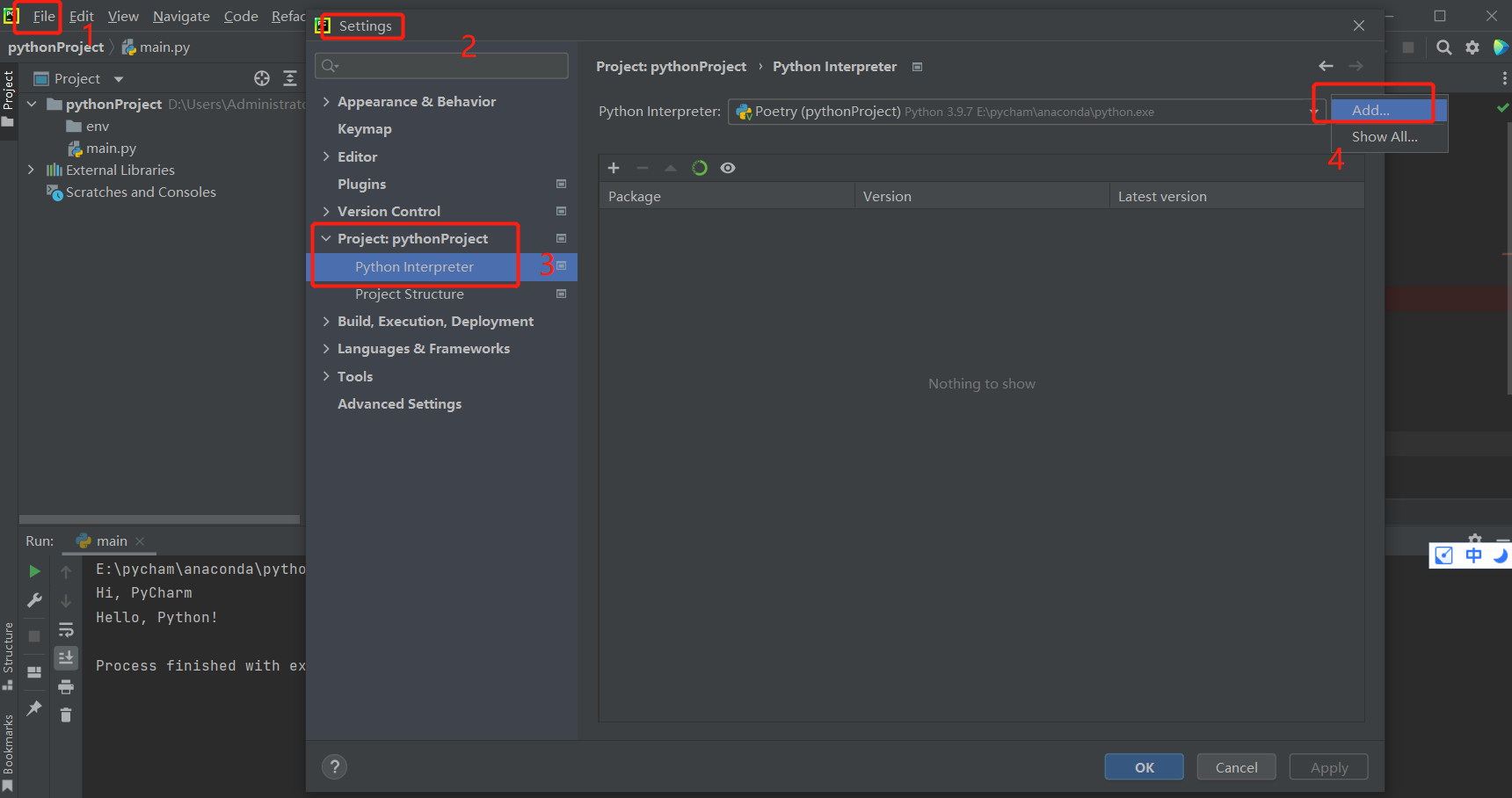Collapse pythonProject root in Project tree
The width and height of the screenshot is (1512, 798).
click(x=32, y=104)
